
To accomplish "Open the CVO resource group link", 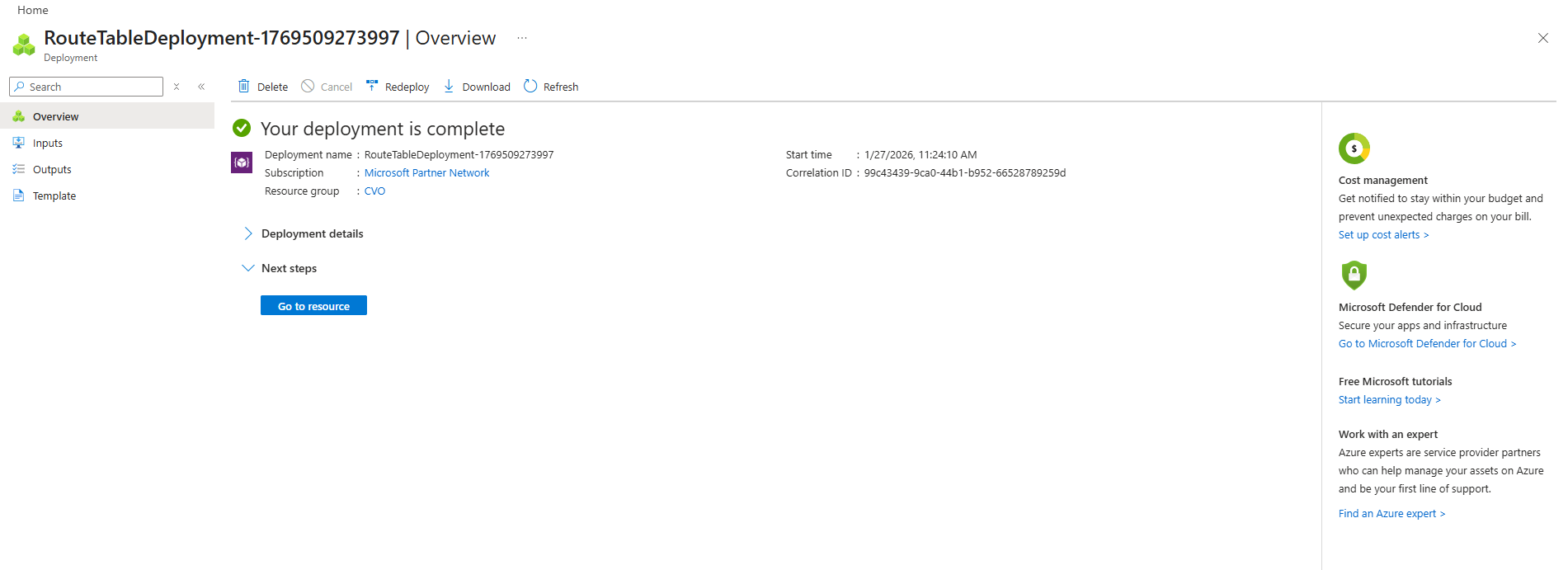I will [374, 191].
